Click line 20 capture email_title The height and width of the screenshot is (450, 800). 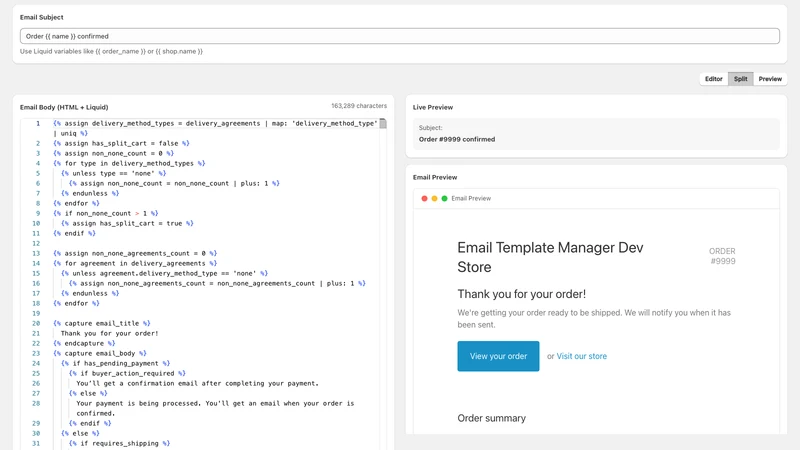point(102,323)
